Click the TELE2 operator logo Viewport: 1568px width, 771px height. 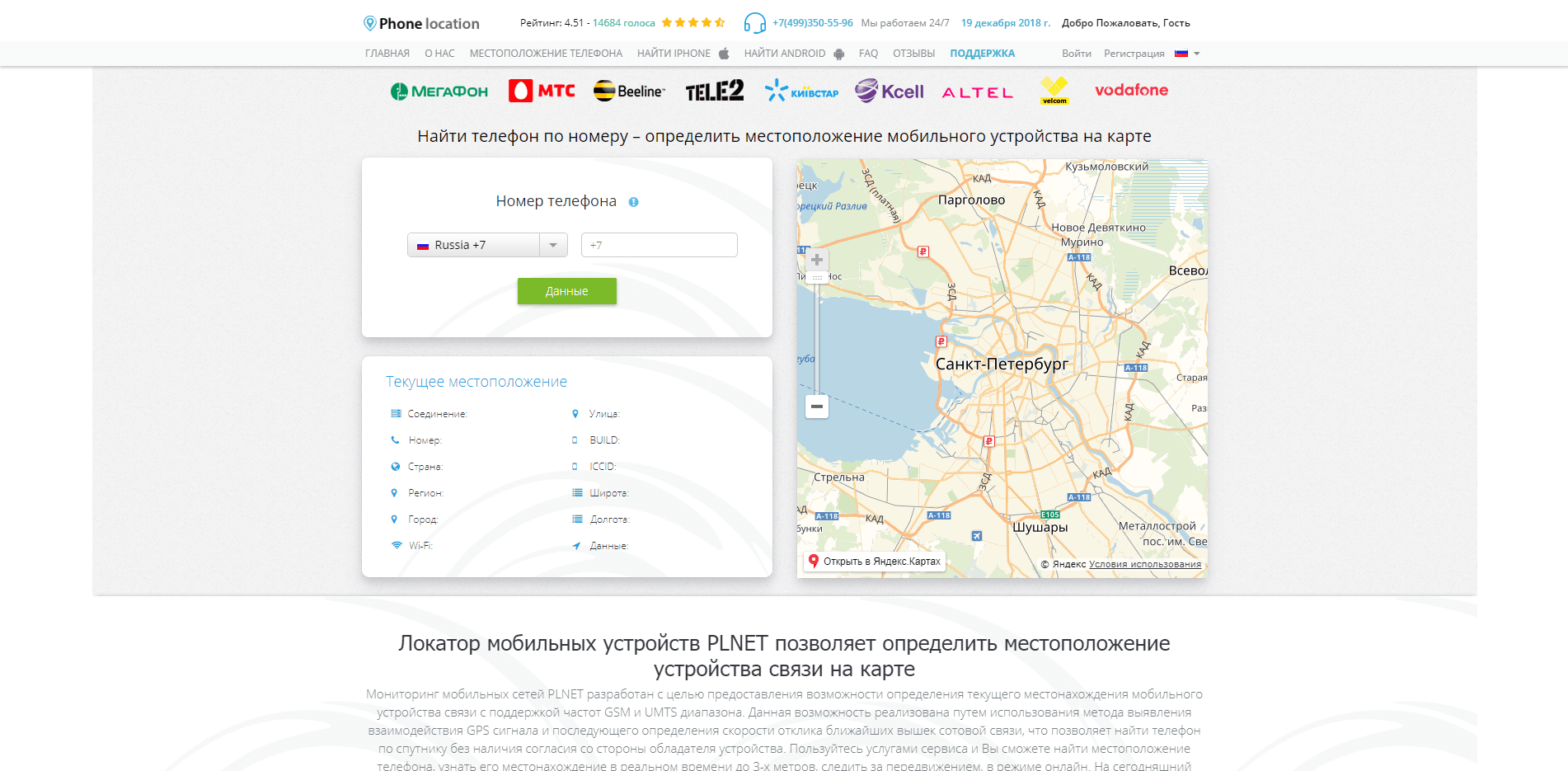click(715, 91)
